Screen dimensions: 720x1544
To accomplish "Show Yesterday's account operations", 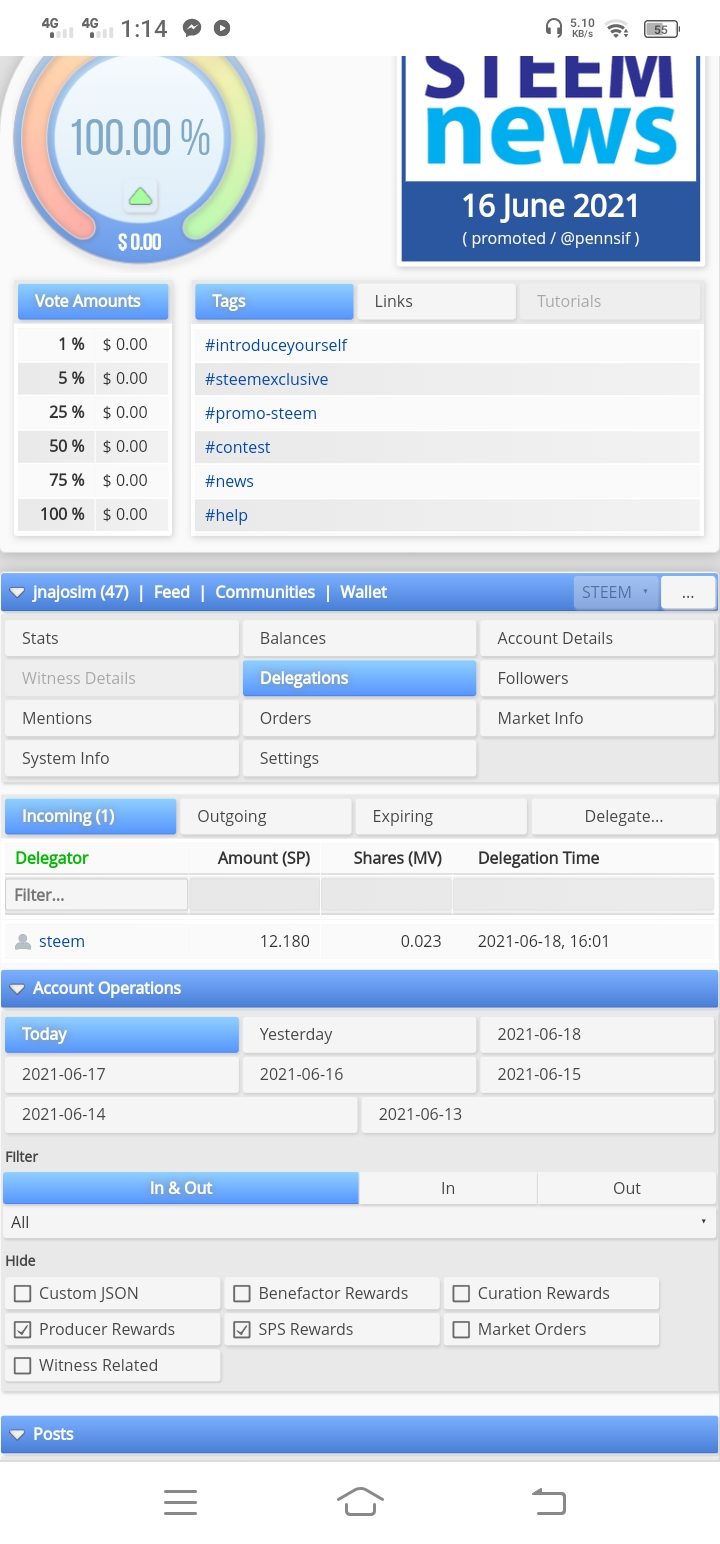I will tap(359, 1034).
